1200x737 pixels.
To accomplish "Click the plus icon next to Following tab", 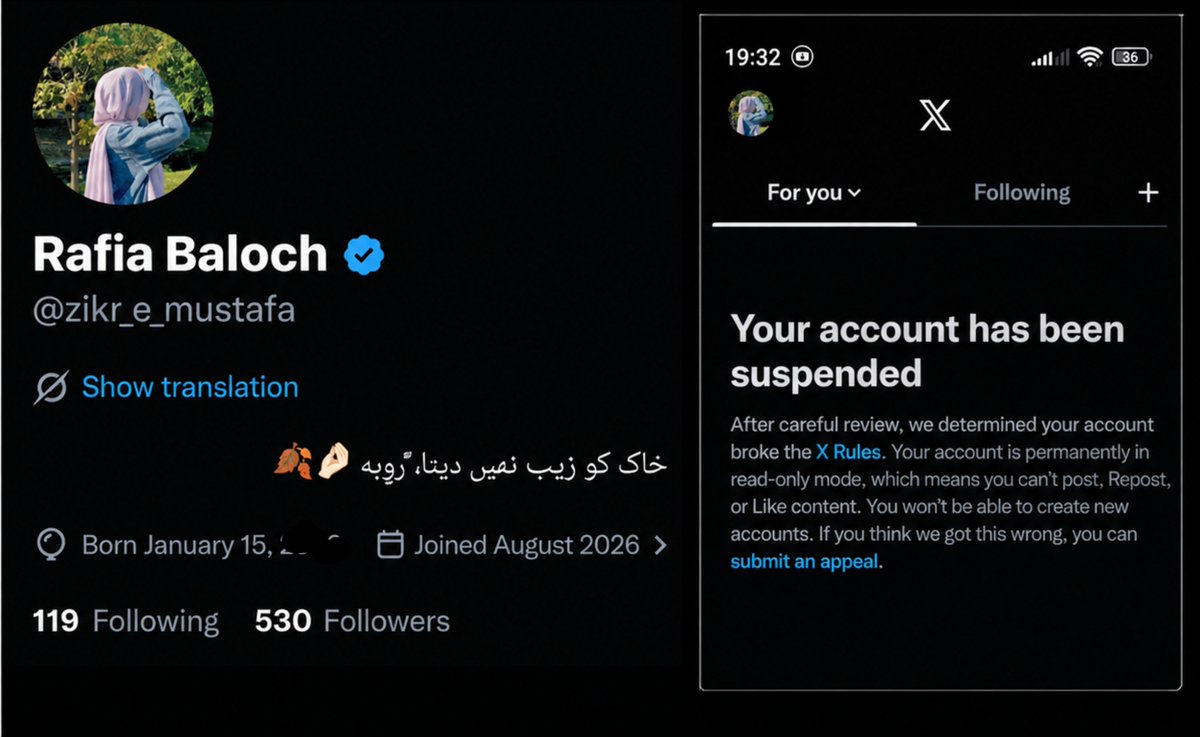I will click(x=1149, y=192).
